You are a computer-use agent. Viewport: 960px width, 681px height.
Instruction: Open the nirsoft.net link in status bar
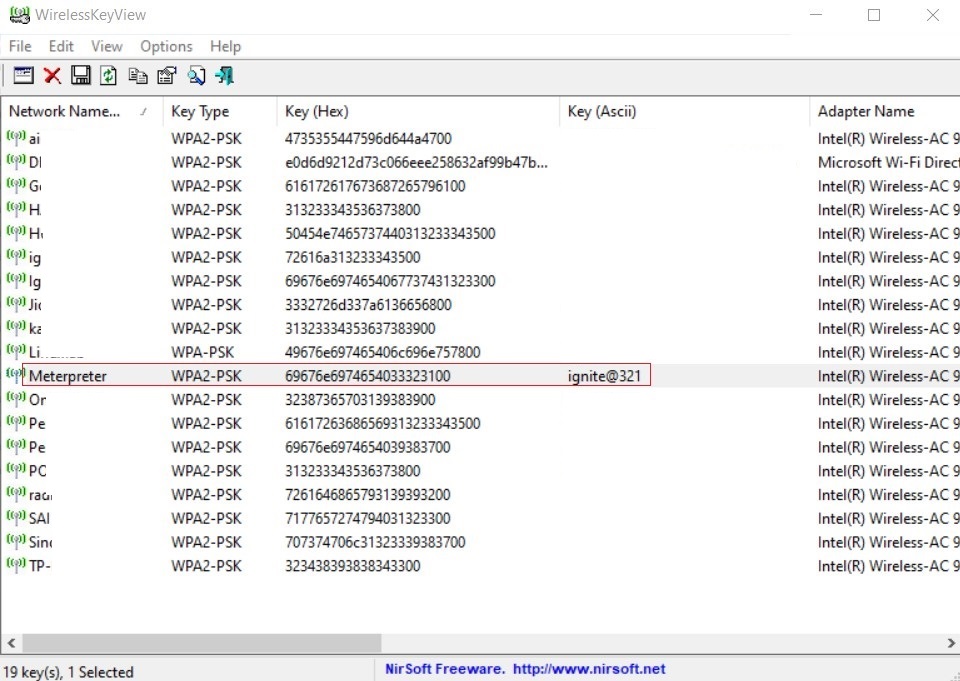tap(588, 669)
